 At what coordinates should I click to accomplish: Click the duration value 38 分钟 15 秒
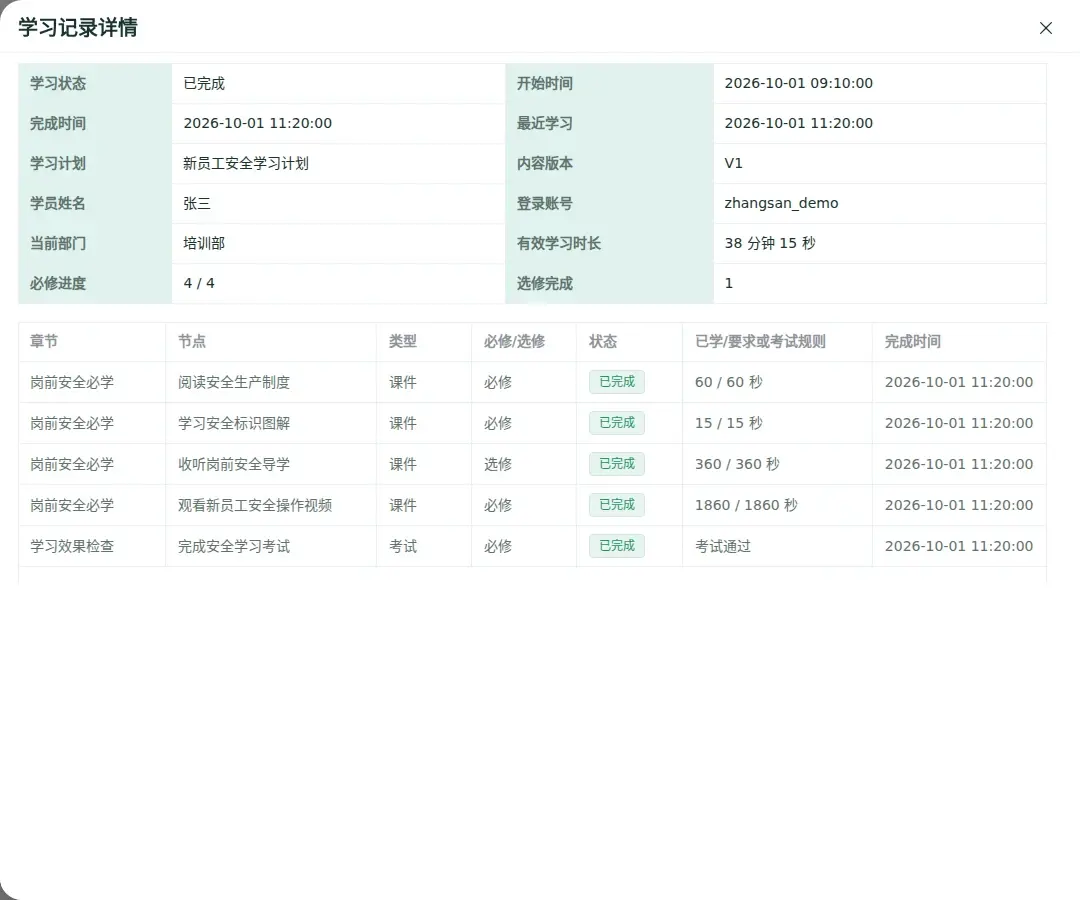[x=770, y=243]
